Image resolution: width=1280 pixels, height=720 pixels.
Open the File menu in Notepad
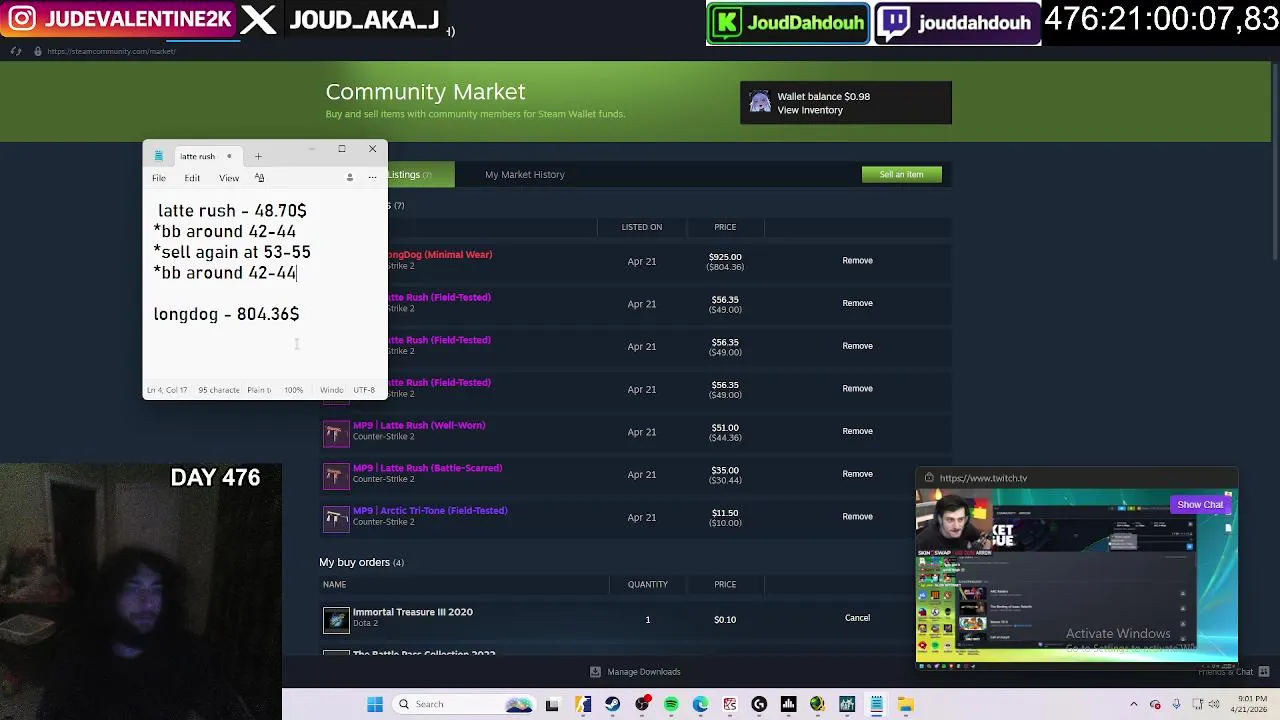159,178
